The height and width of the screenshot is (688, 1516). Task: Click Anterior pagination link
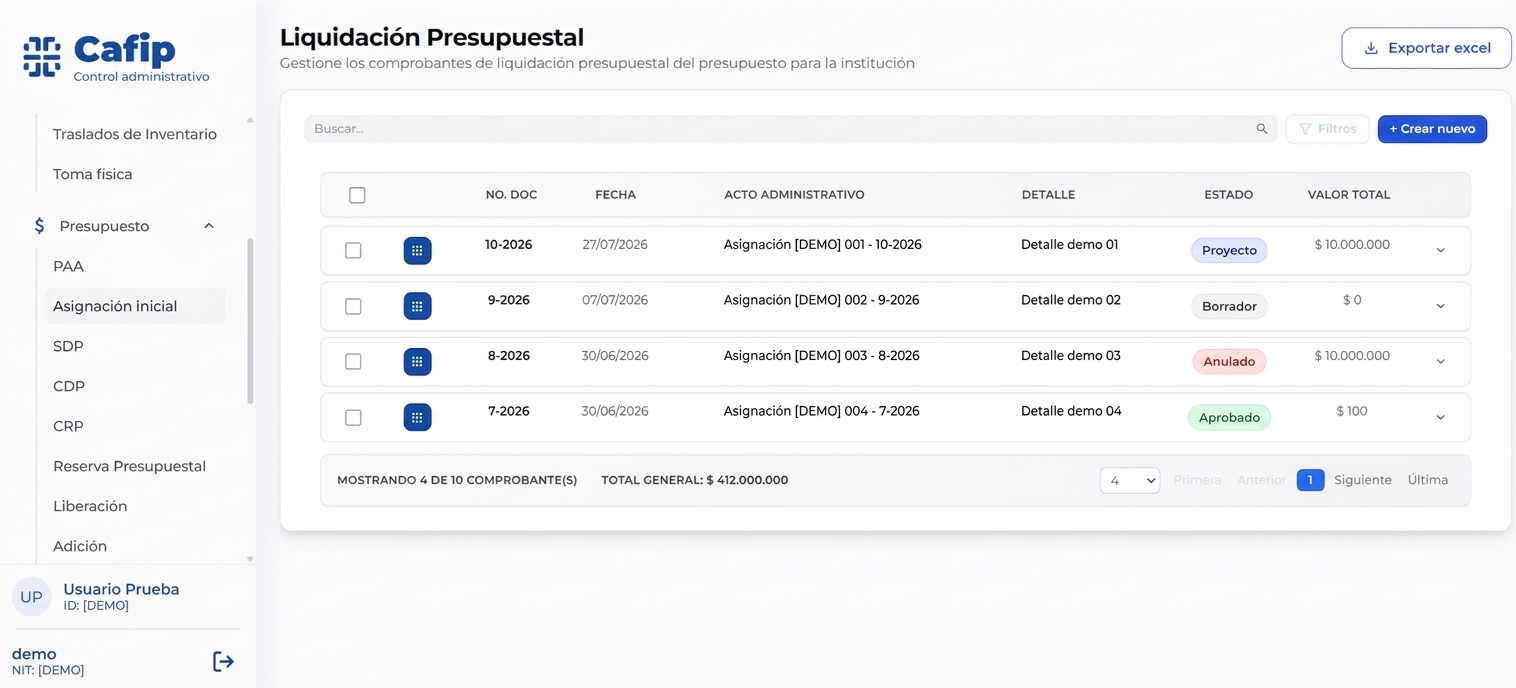[1261, 480]
